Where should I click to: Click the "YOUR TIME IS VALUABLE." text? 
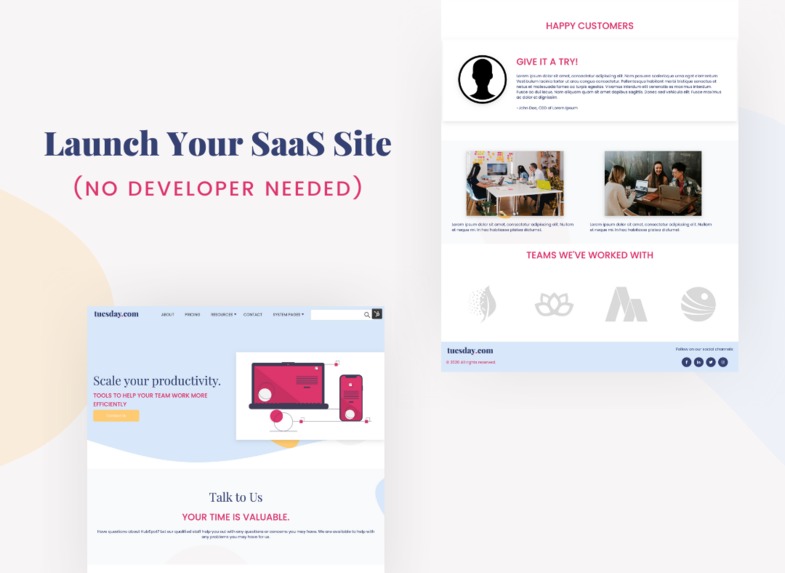(235, 517)
